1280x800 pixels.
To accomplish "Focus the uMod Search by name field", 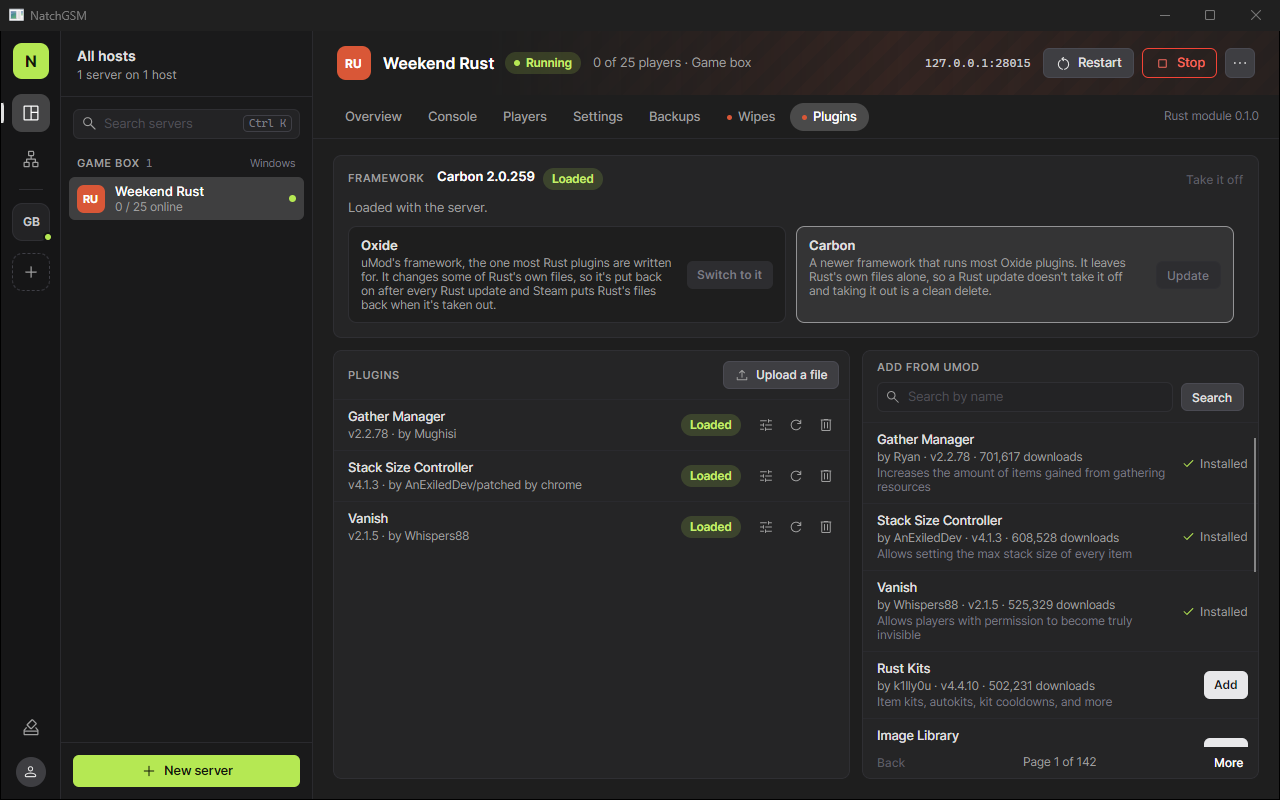I will coord(1025,397).
